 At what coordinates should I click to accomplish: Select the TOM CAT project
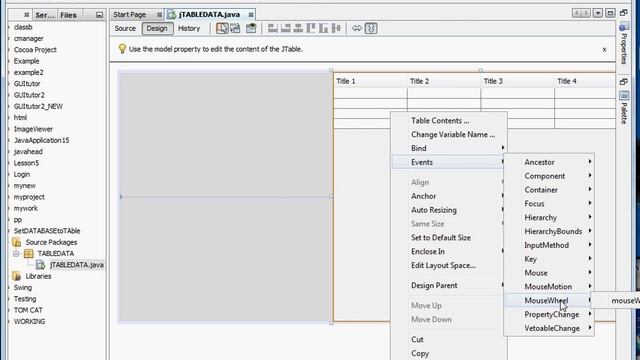coord(28,310)
